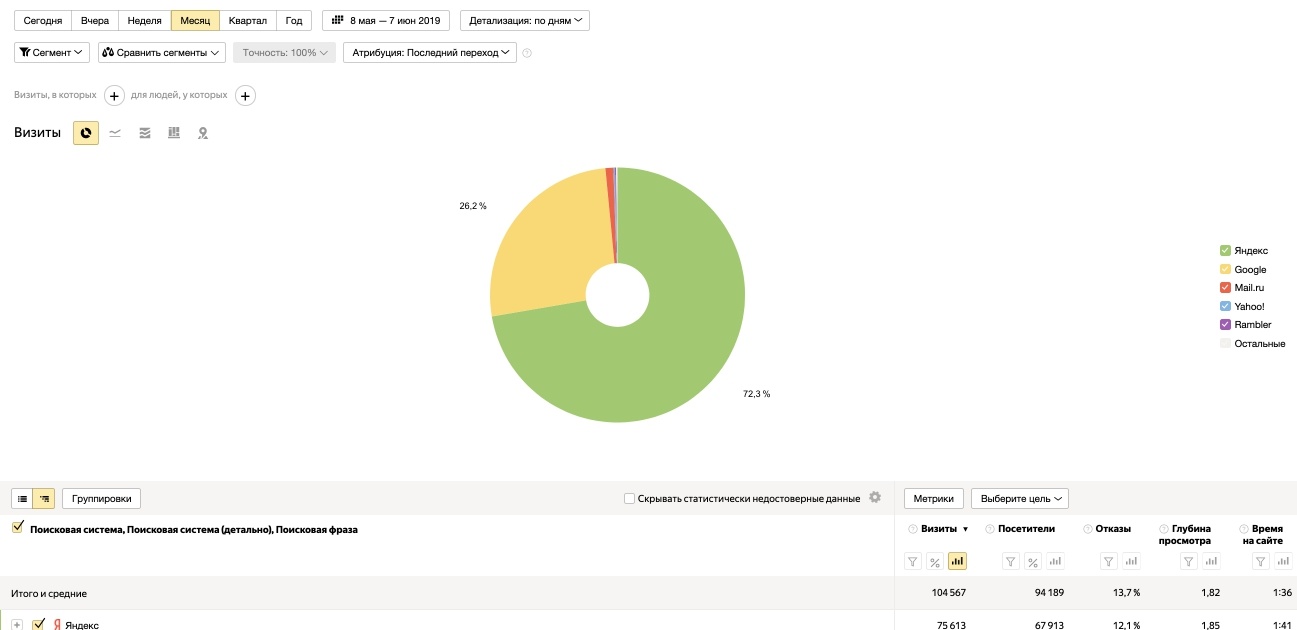1297x630 pixels.
Task: Open the Группировки button
Action: (x=102, y=498)
